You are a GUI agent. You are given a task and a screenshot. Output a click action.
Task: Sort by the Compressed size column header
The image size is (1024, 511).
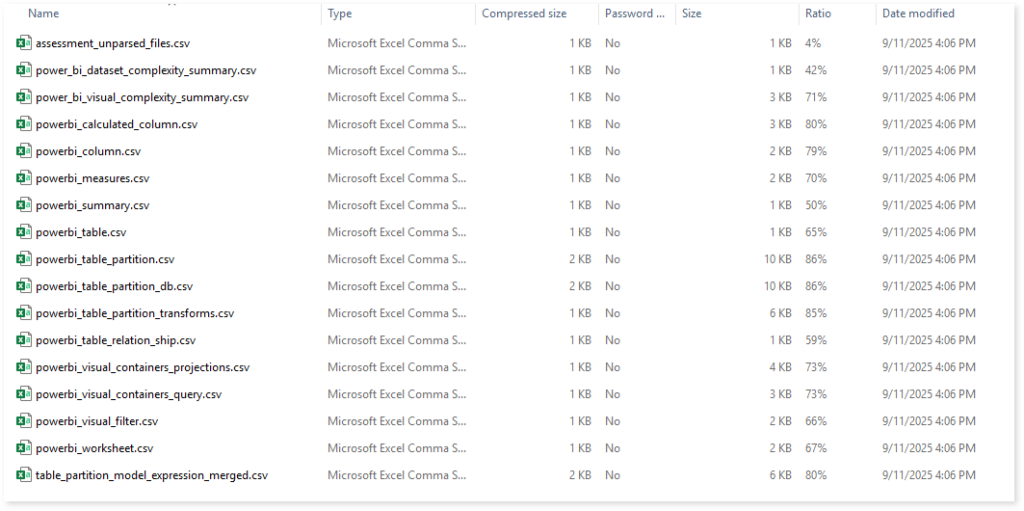pyautogui.click(x=524, y=13)
